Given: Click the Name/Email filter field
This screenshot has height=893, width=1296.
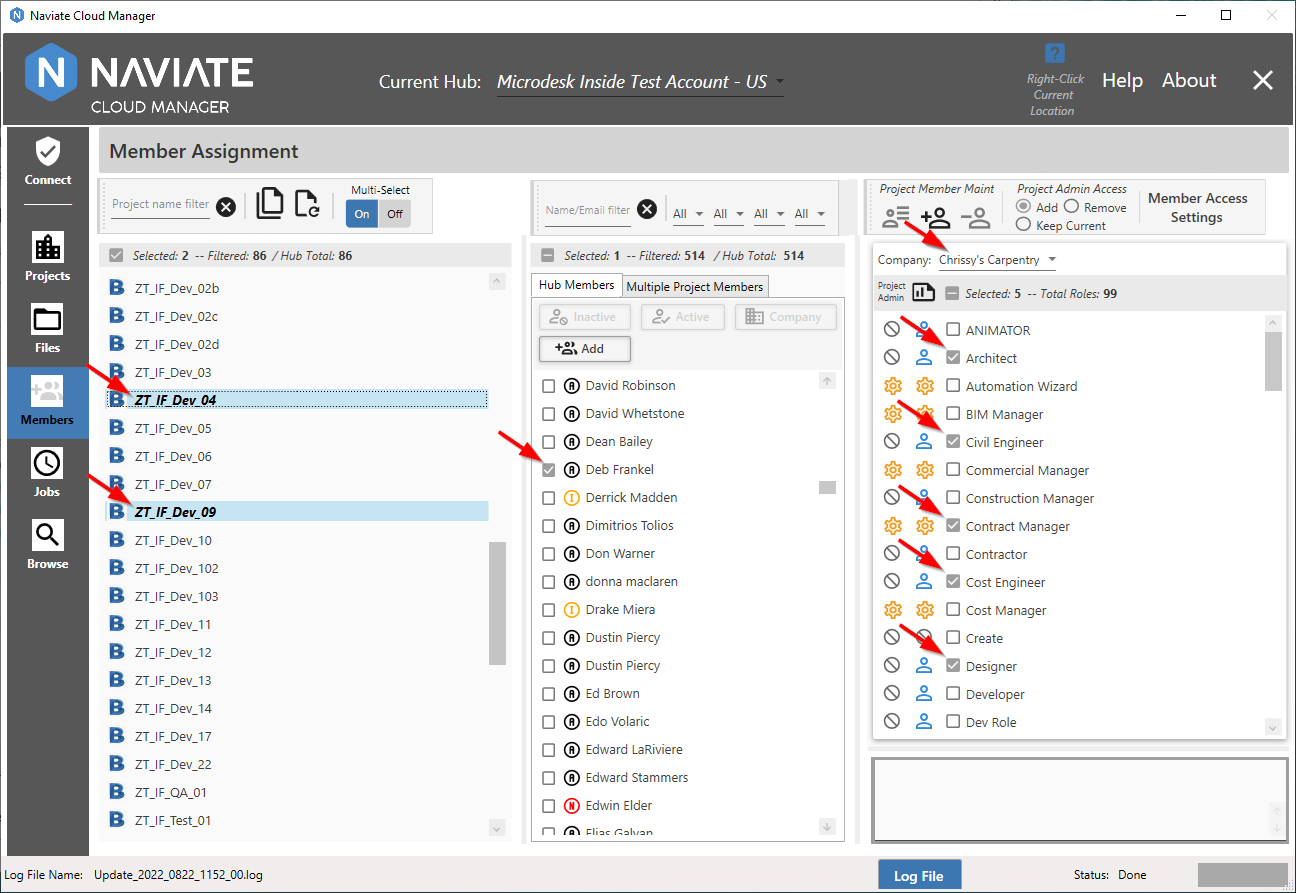Looking at the screenshot, I should [588, 211].
